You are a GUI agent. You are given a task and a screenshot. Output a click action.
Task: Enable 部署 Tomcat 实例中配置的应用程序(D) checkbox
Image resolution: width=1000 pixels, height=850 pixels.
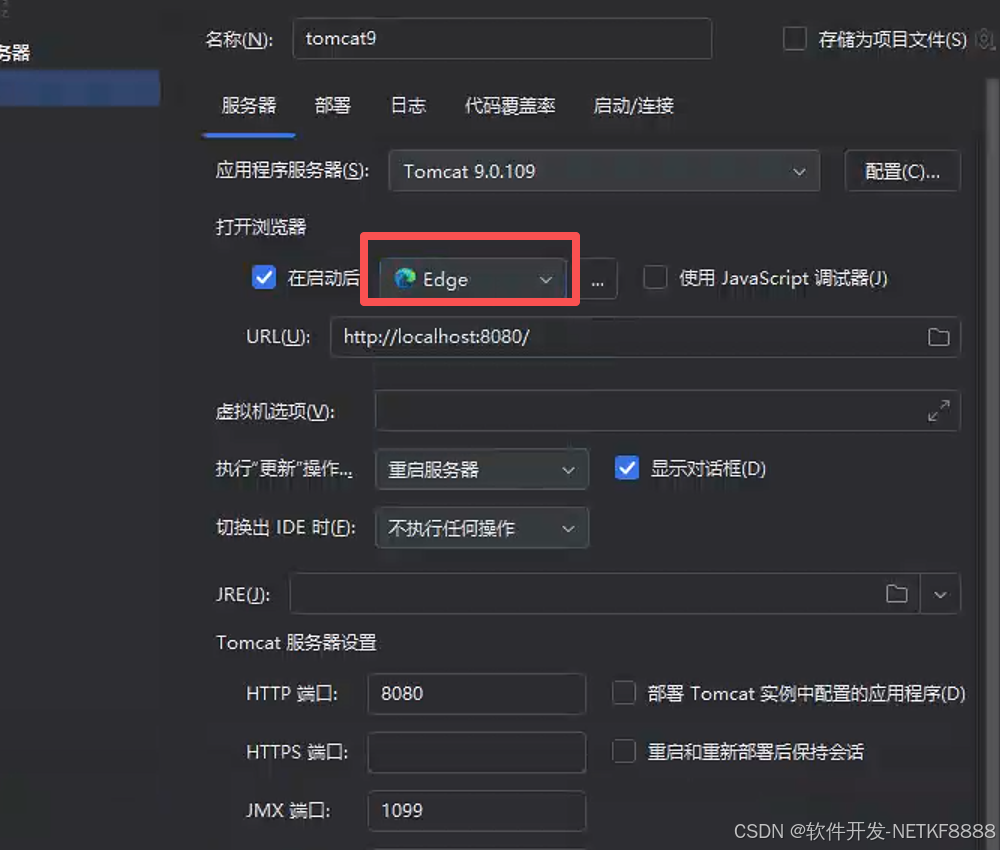(x=624, y=692)
